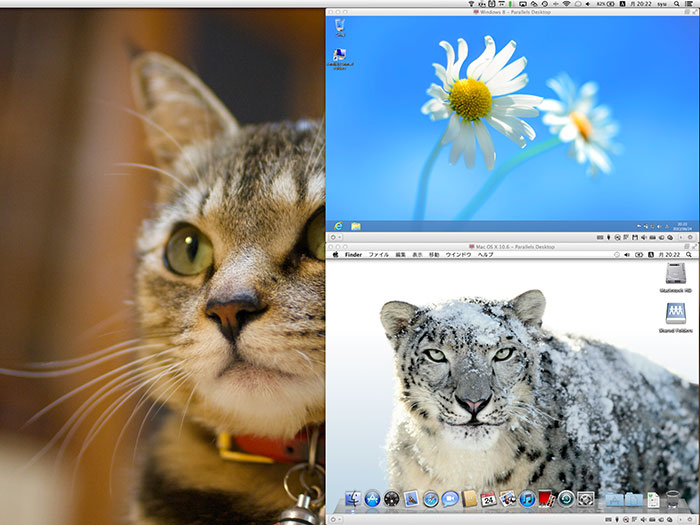Click sound icon in Mac OS X VM status bar
700x525 pixels.
[644, 519]
